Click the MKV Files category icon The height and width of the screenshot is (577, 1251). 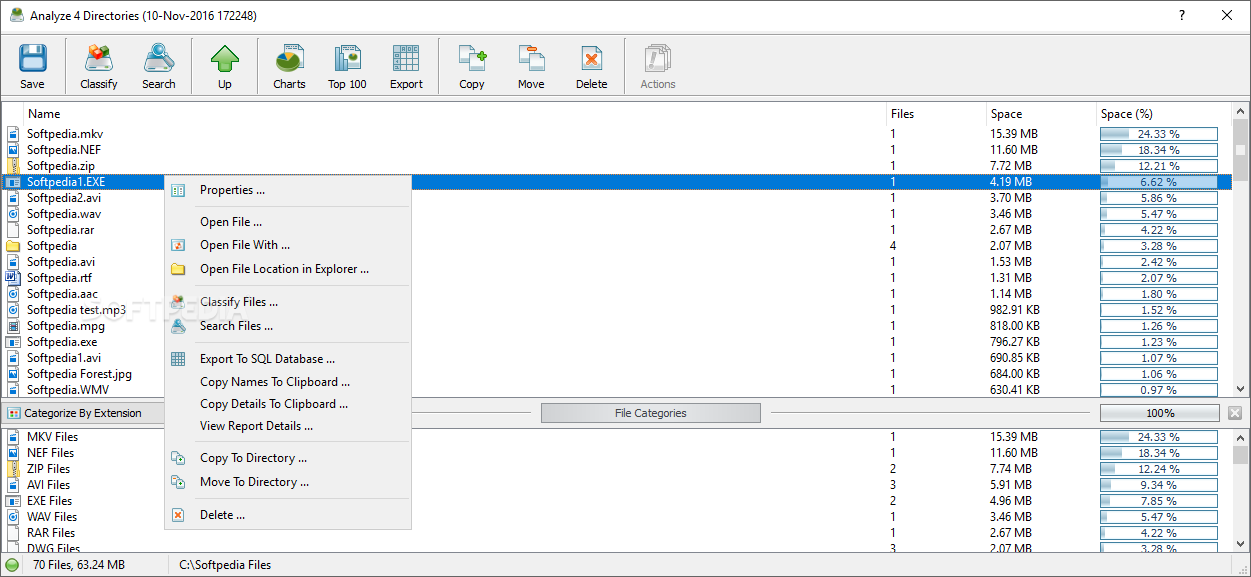tap(13, 437)
